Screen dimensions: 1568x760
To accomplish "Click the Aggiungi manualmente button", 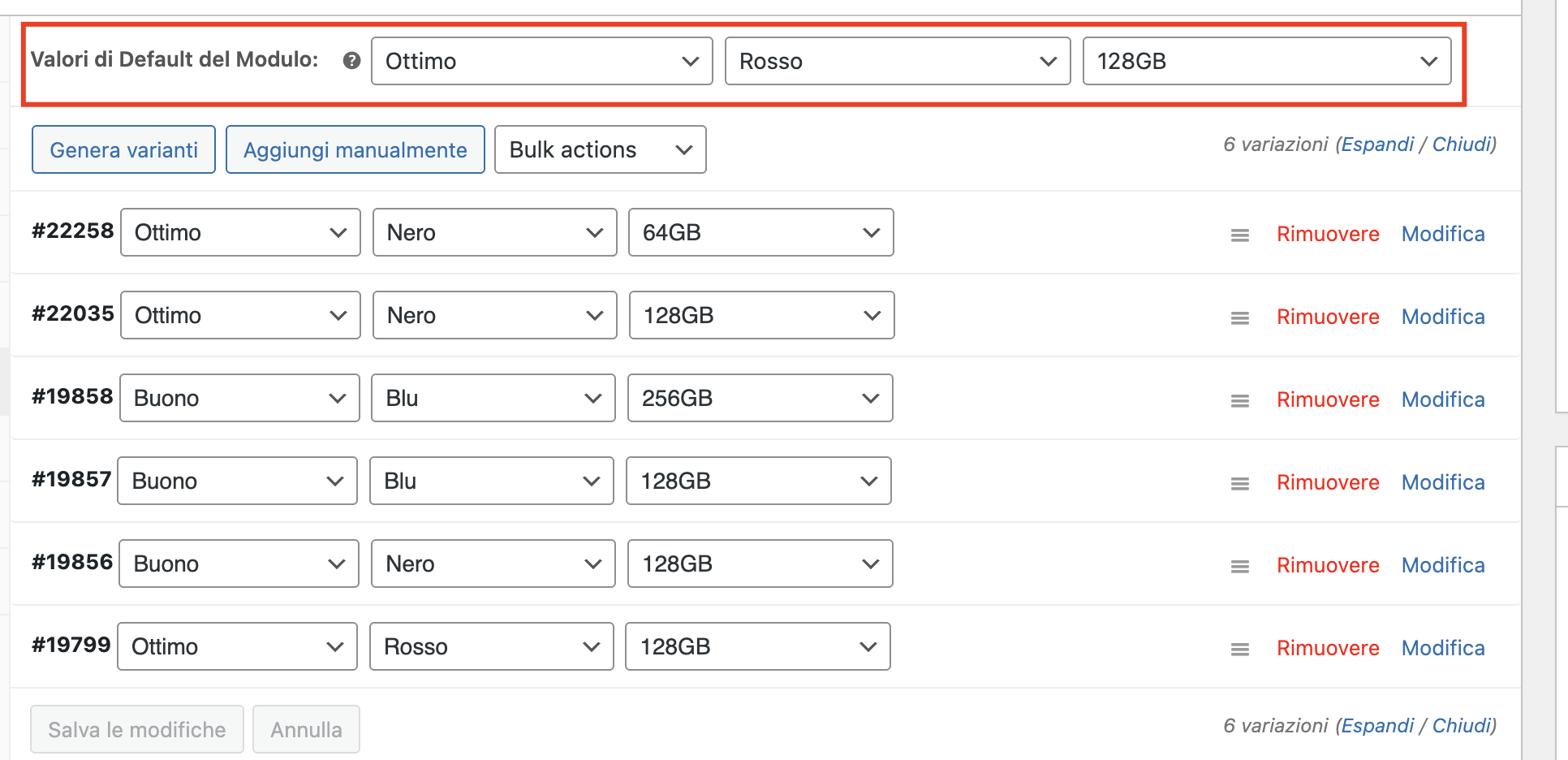I will 355,149.
